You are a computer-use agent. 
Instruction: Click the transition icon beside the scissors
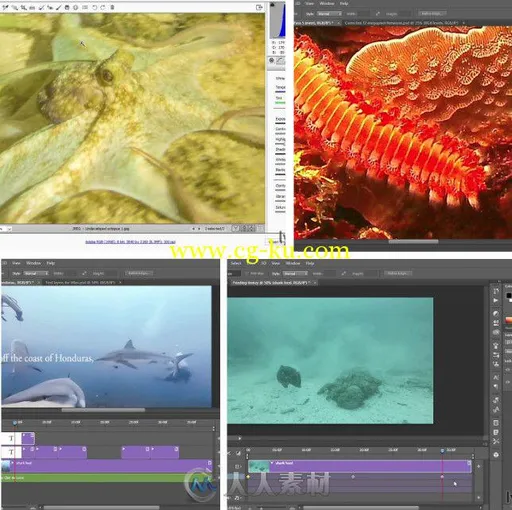tap(238, 453)
